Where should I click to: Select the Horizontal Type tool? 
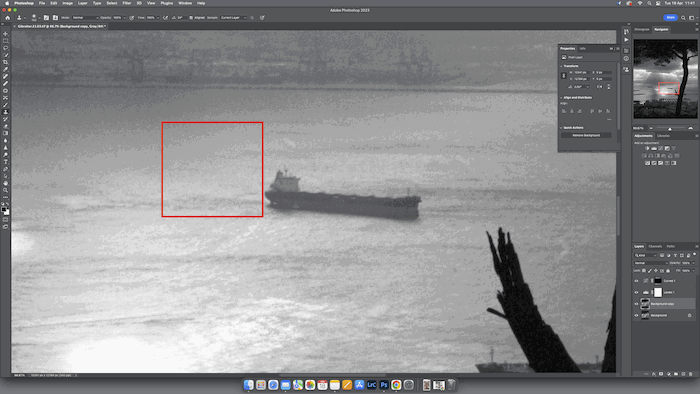[x=5, y=162]
